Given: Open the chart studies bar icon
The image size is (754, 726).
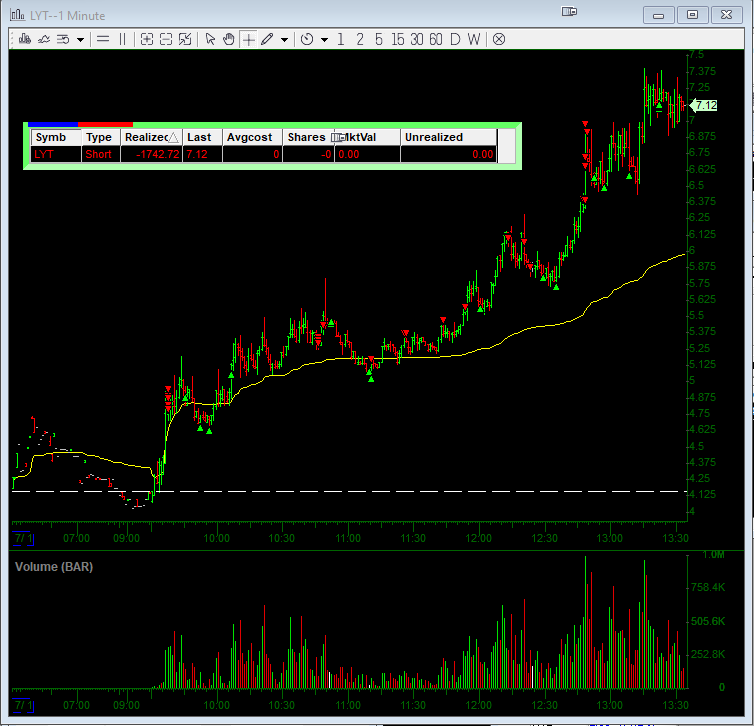Looking at the screenshot, I should coord(25,39).
